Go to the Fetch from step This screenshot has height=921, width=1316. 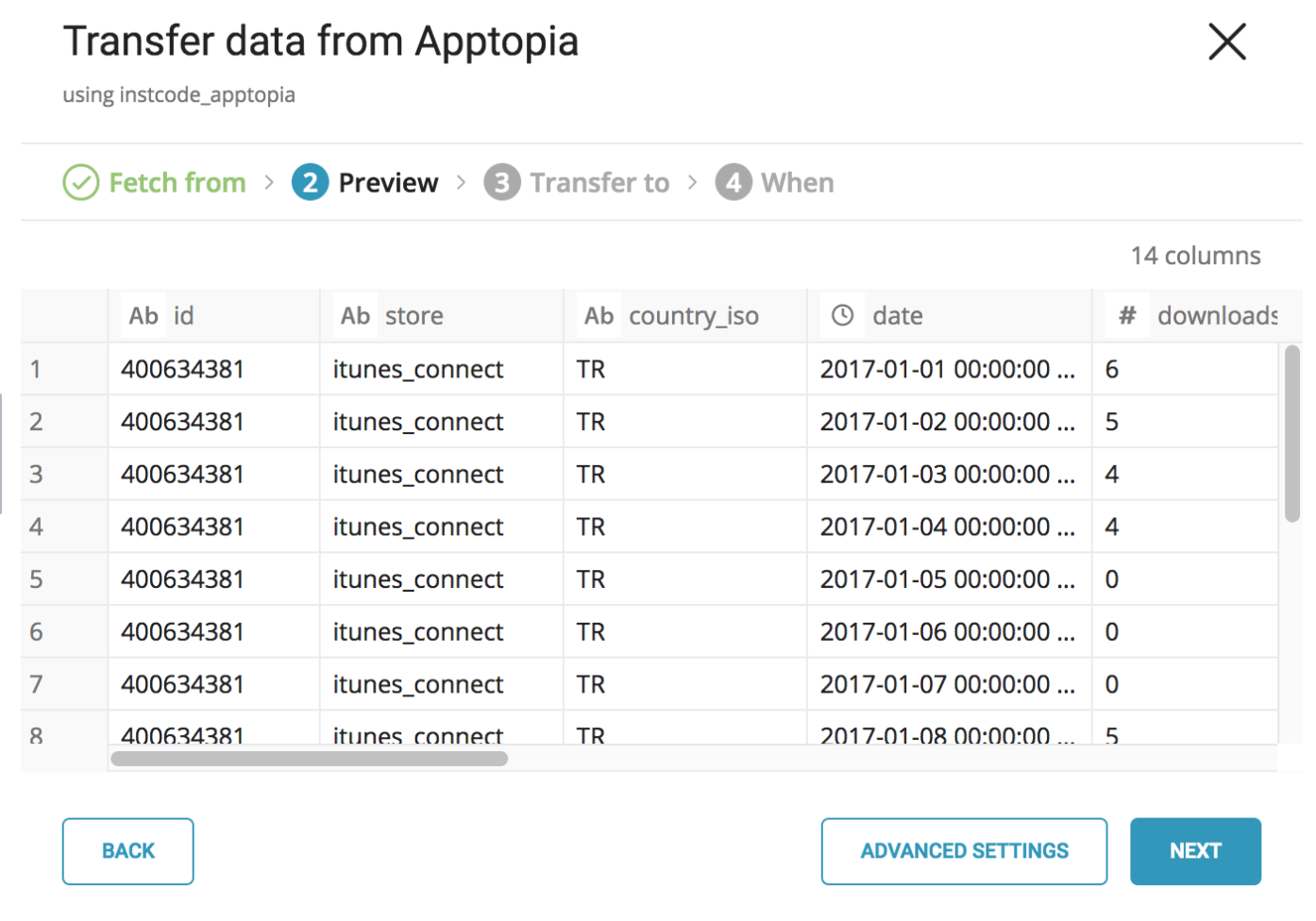177,182
